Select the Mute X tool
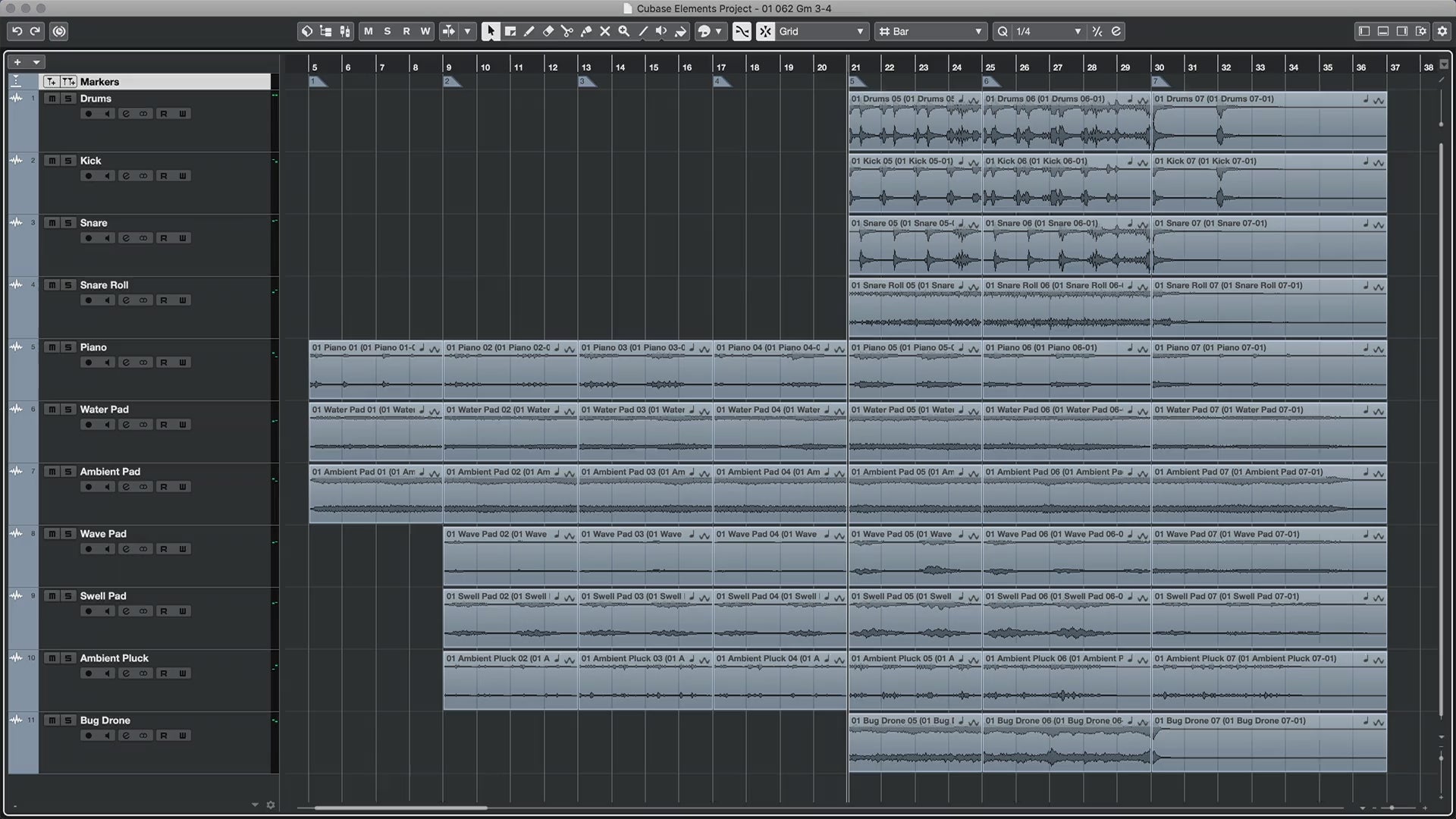This screenshot has width=1456, height=819. pyautogui.click(x=604, y=31)
